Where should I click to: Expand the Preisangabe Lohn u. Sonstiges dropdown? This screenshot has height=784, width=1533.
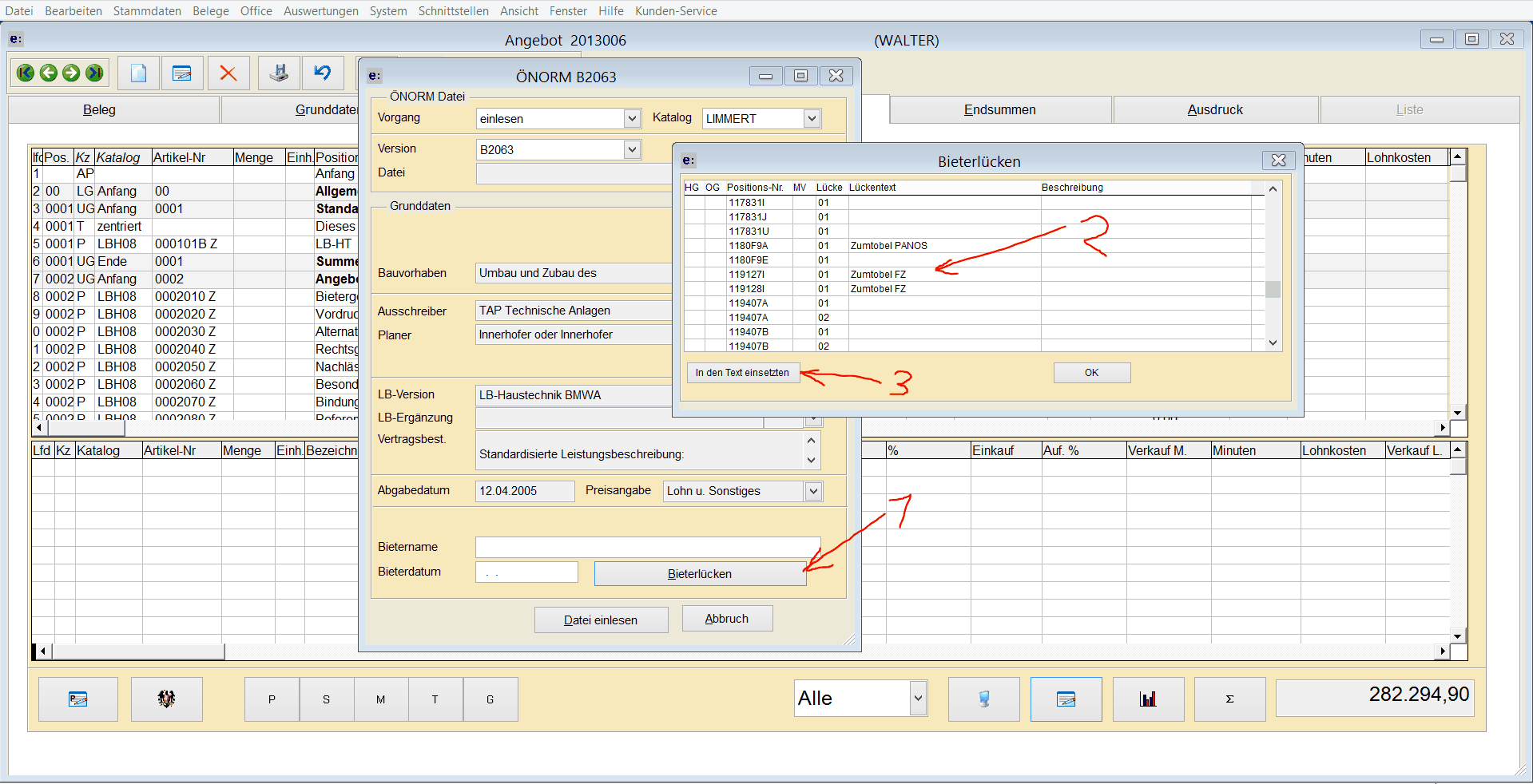tap(813, 491)
